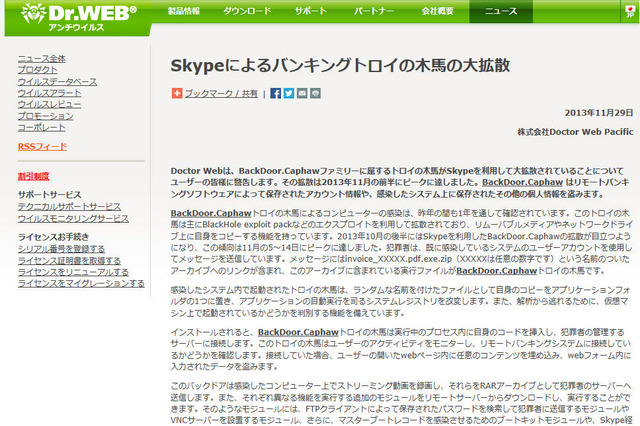Open BackDoor.Caphaw link before トロイの木馬です
Screen dimensions: 640x426
(496, 271)
